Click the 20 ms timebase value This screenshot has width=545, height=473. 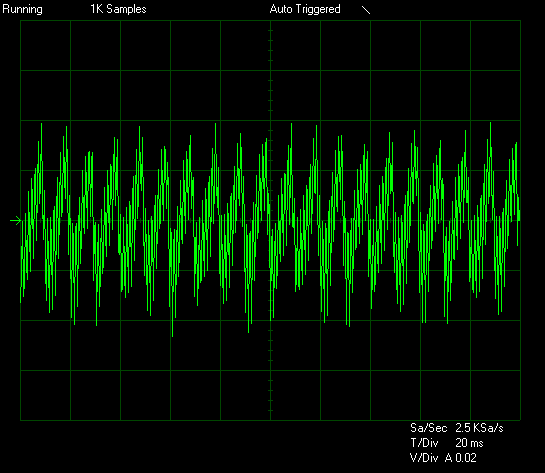click(x=469, y=443)
